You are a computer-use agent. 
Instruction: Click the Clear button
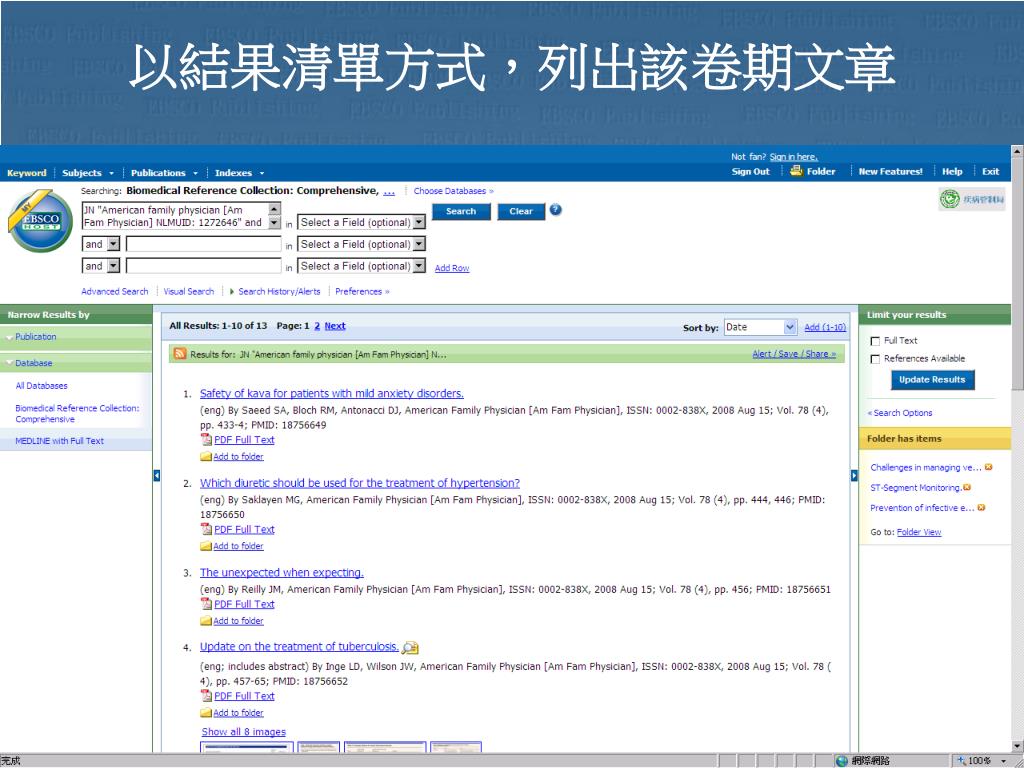point(521,212)
